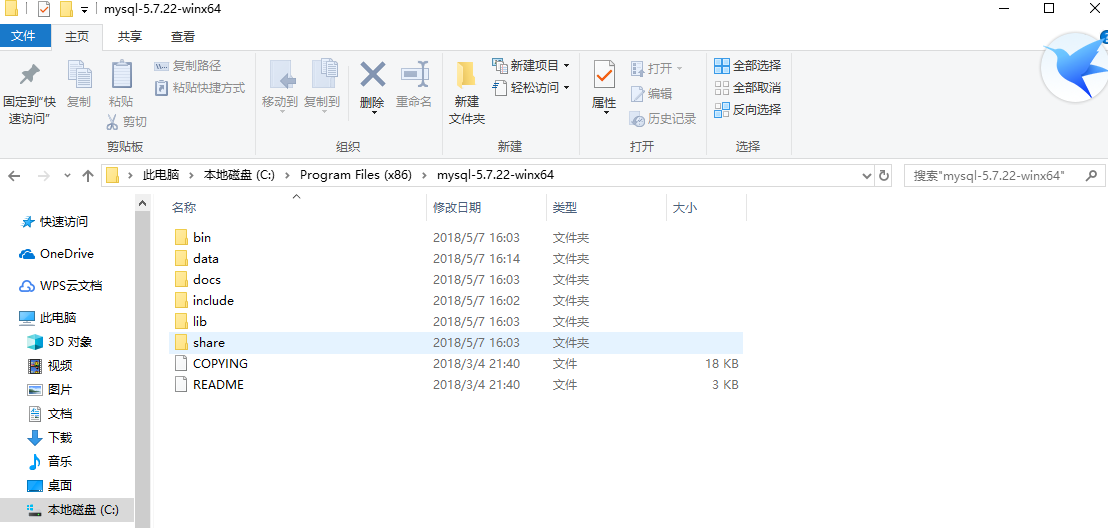Open WPS云文档 in the navigation pane
1108x528 pixels.
(61, 286)
